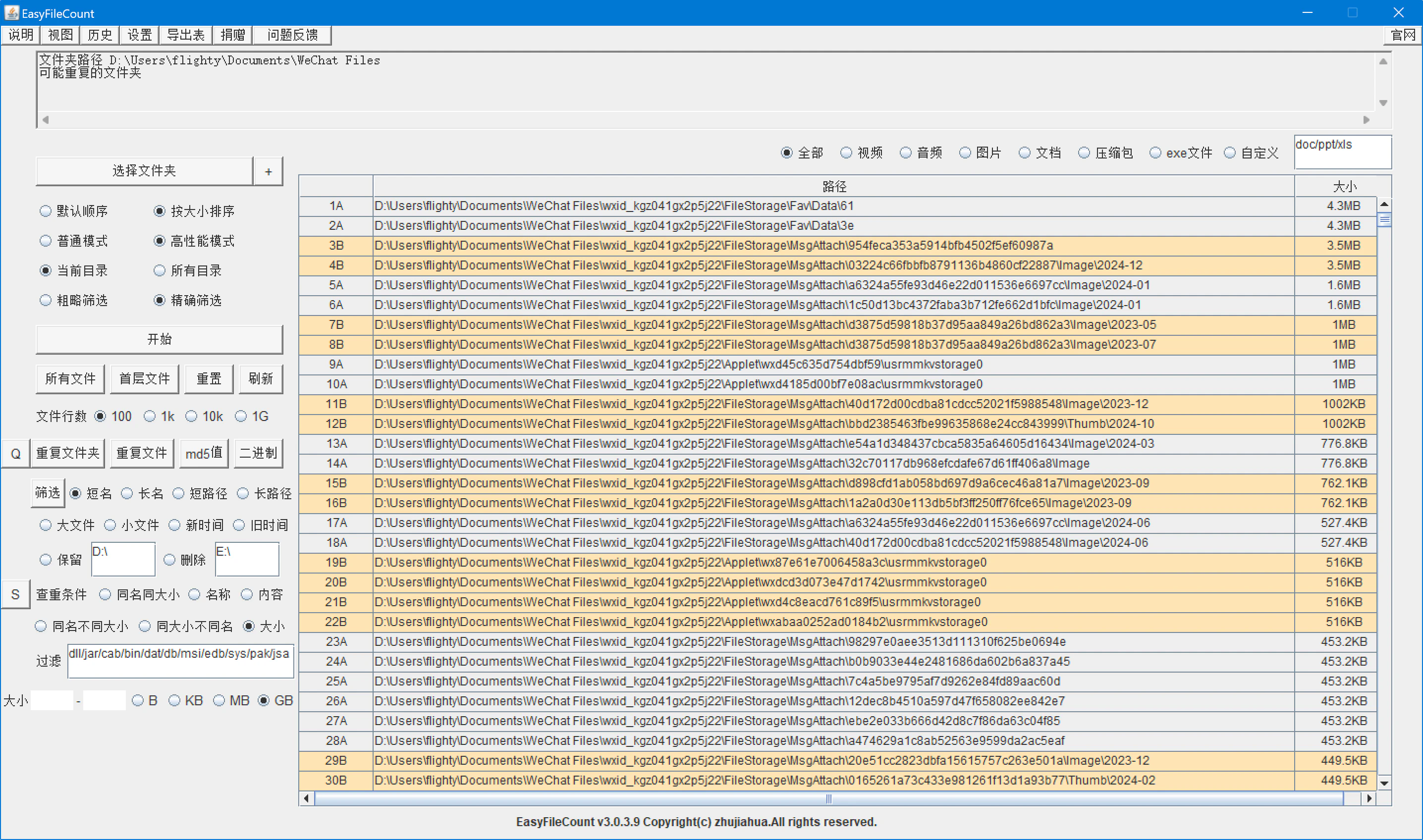Select the 短路径 filter option

coord(201,494)
